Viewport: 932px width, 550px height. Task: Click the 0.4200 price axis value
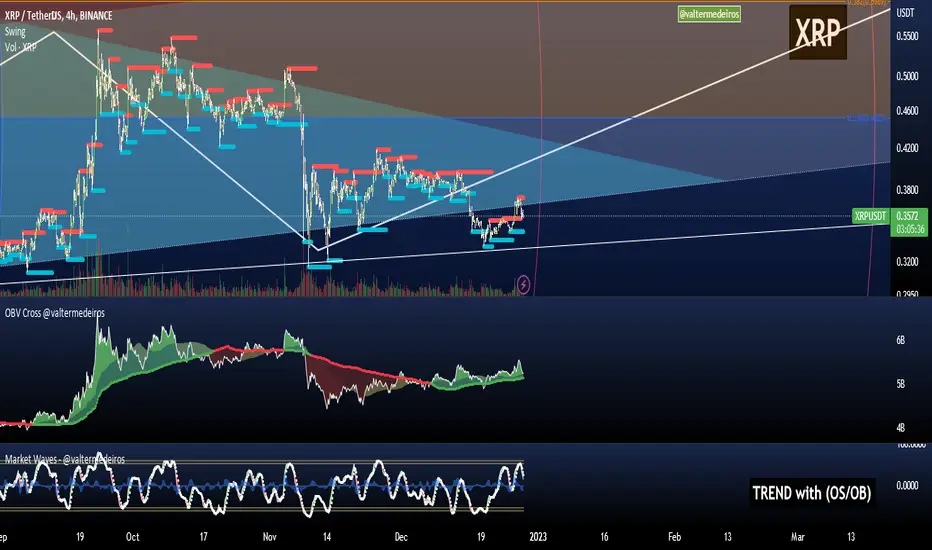click(x=907, y=148)
